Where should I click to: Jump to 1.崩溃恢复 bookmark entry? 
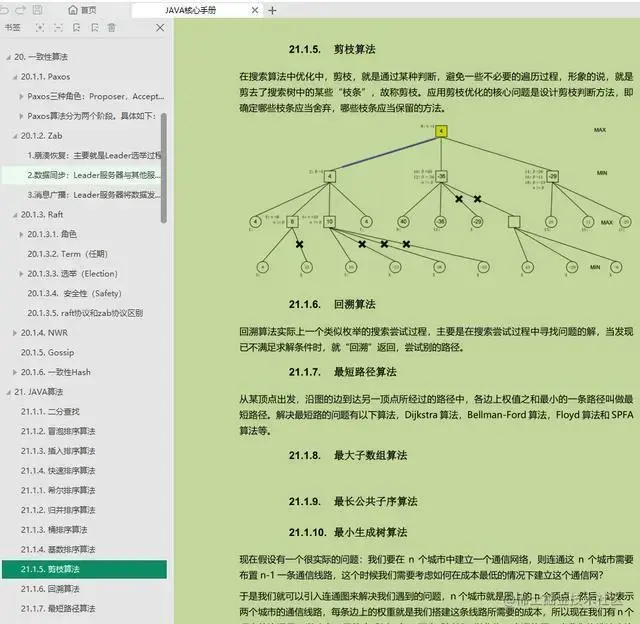tap(95, 155)
